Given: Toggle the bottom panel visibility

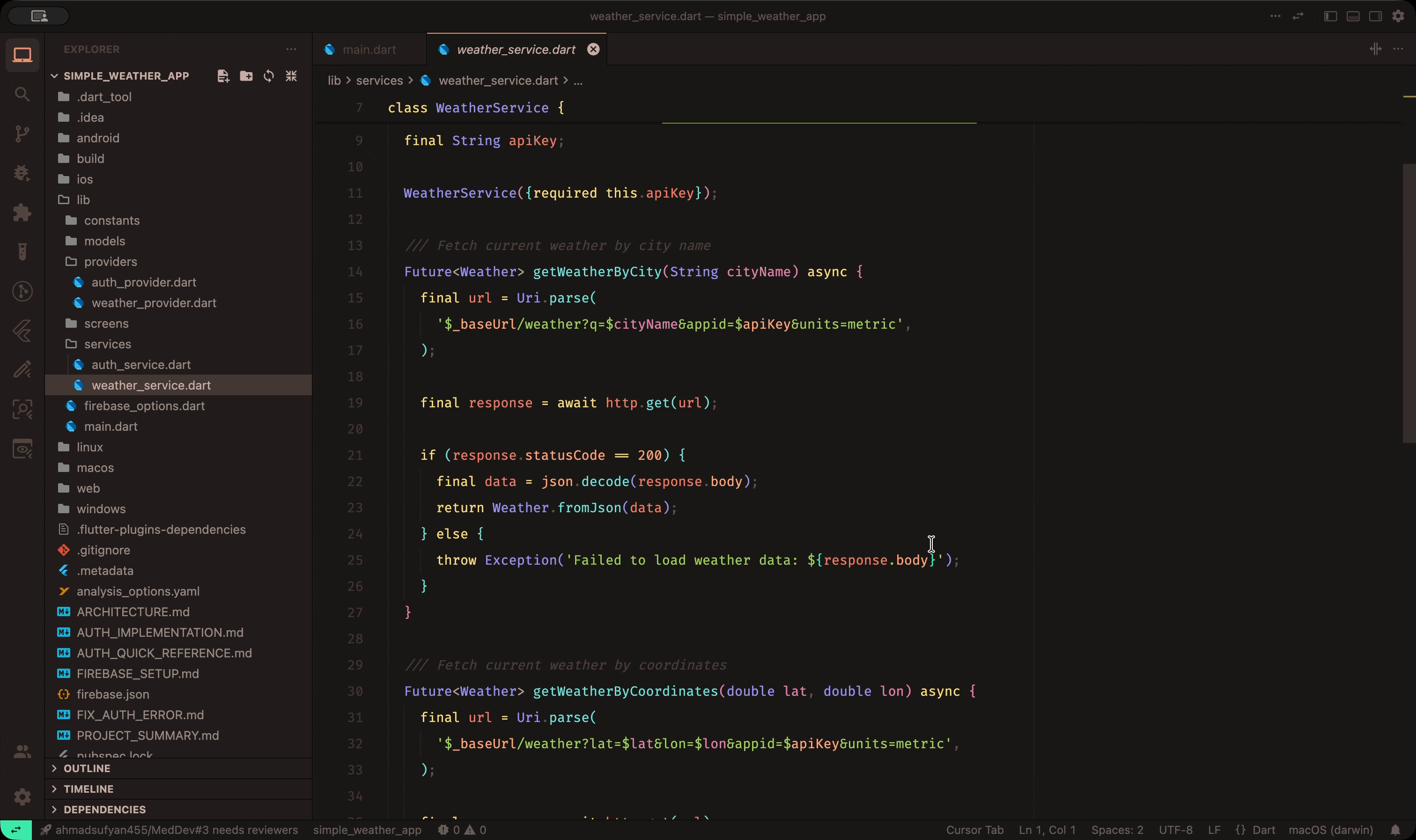Looking at the screenshot, I should coord(1353,16).
